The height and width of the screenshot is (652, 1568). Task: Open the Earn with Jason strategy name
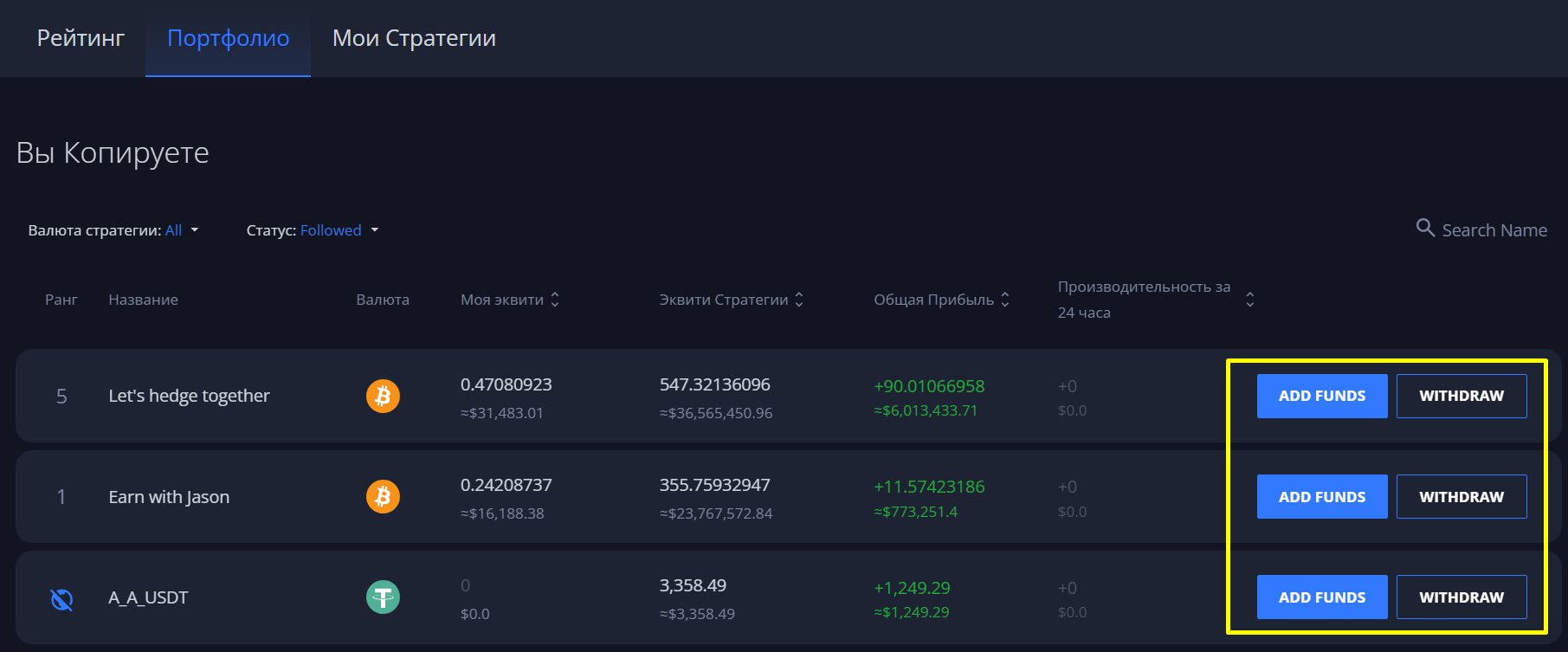pos(169,497)
